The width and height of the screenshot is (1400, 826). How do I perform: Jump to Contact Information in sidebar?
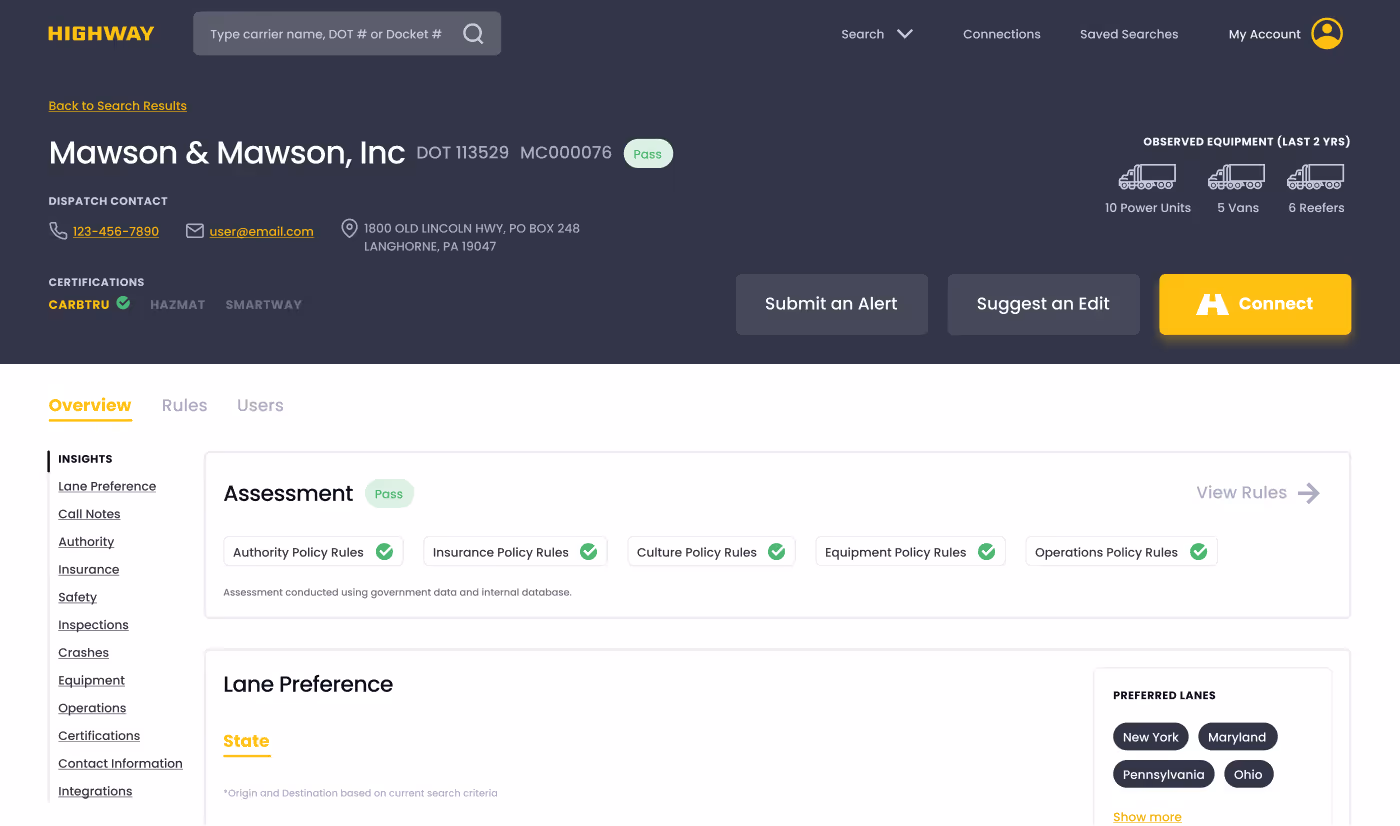tap(120, 763)
